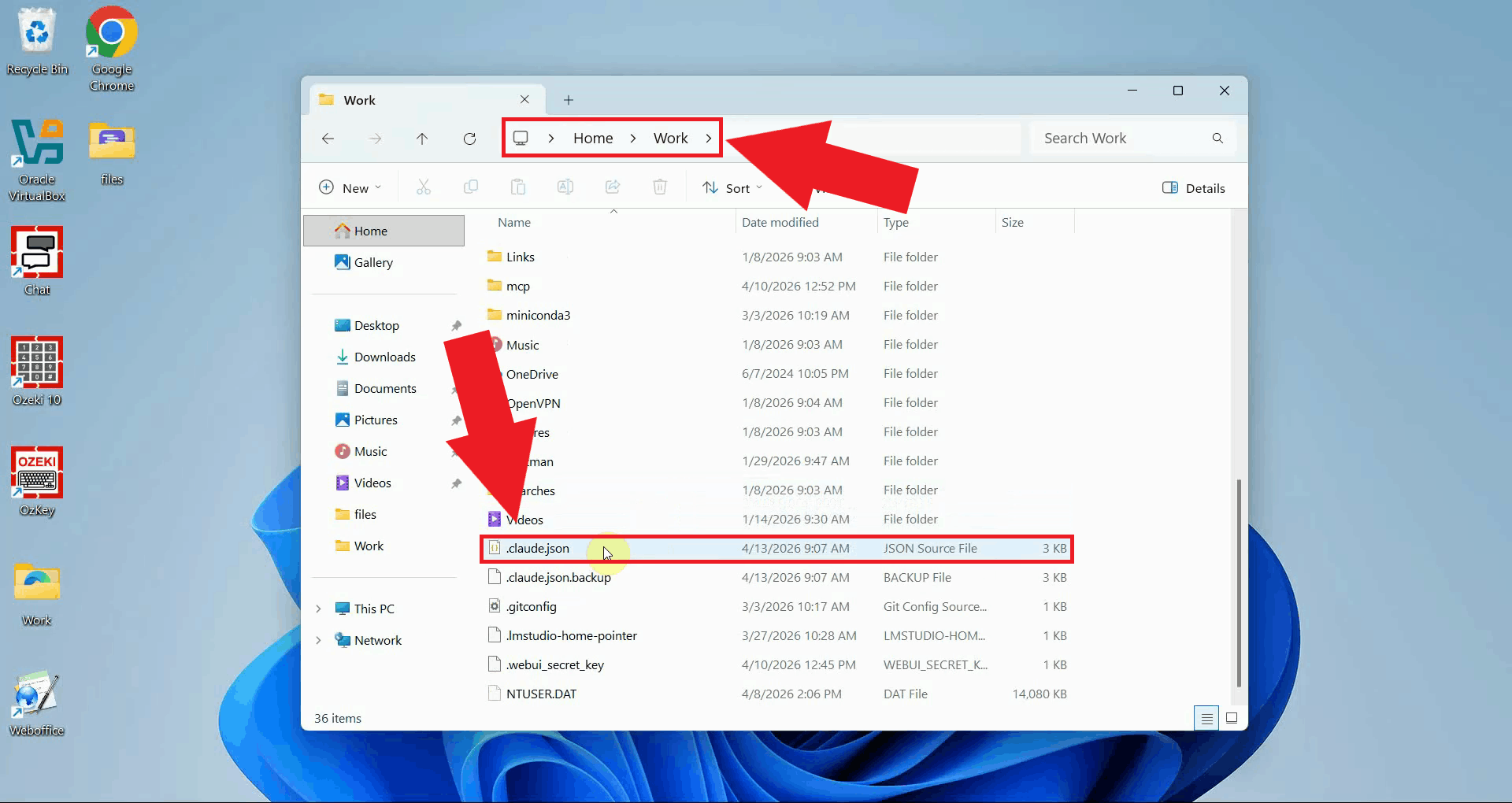This screenshot has width=1512, height=803.
Task: Click Work in the address breadcrumb
Action: click(670, 139)
